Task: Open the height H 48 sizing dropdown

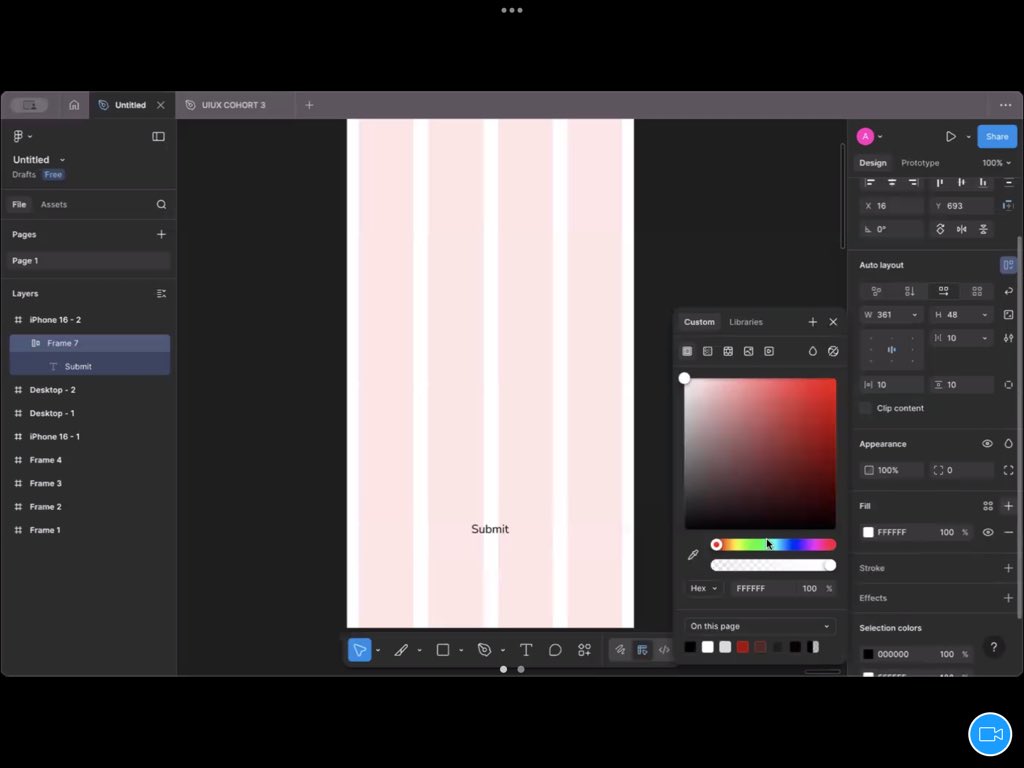Action: click(x=985, y=315)
